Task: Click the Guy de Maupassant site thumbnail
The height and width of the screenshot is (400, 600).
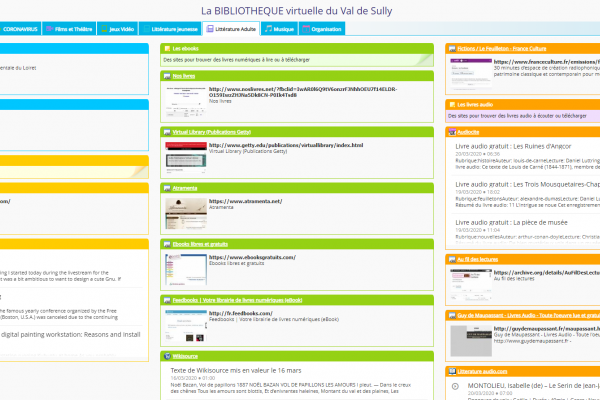Action: (x=471, y=341)
